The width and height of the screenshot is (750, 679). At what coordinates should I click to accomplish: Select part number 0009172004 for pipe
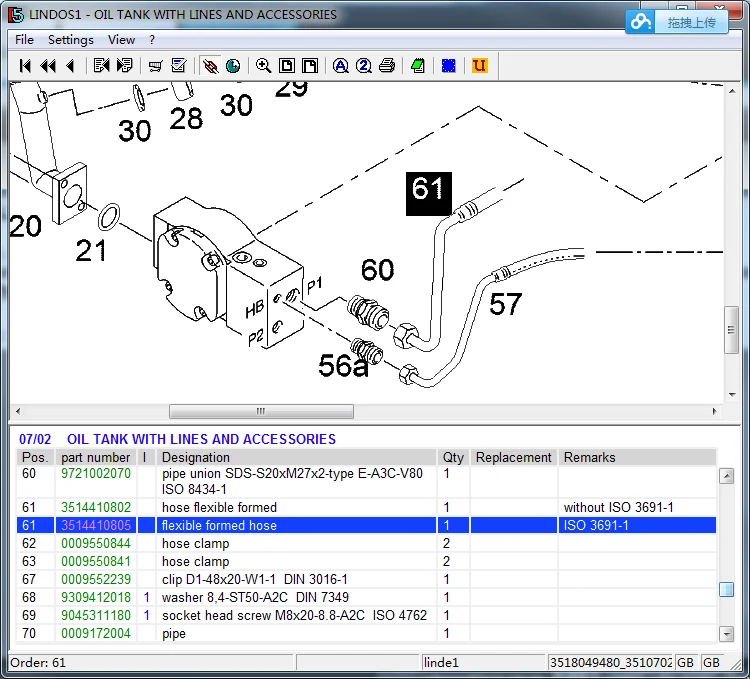pyautogui.click(x=96, y=634)
